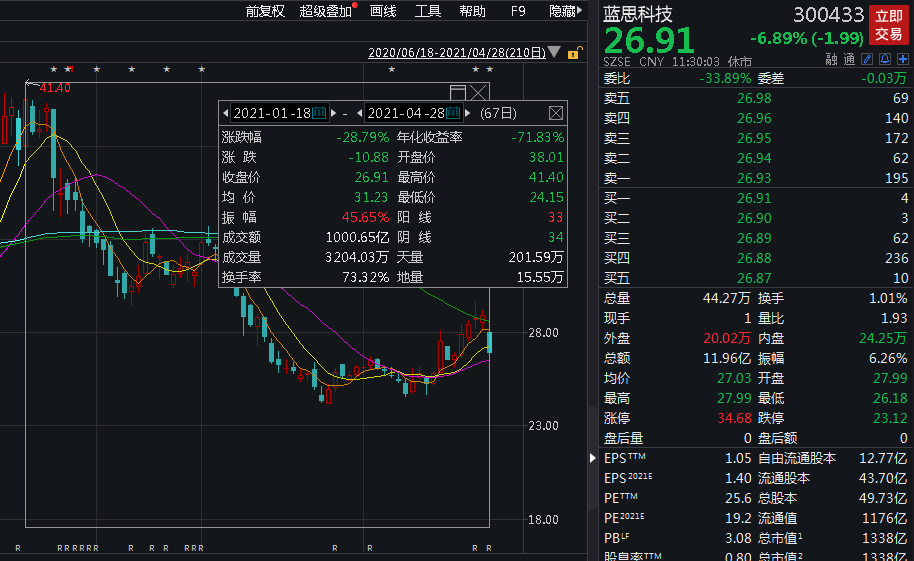This screenshot has width=914, height=561.
Task: Click the 内盘 value 24.25万
Action: pyautogui.click(x=883, y=338)
